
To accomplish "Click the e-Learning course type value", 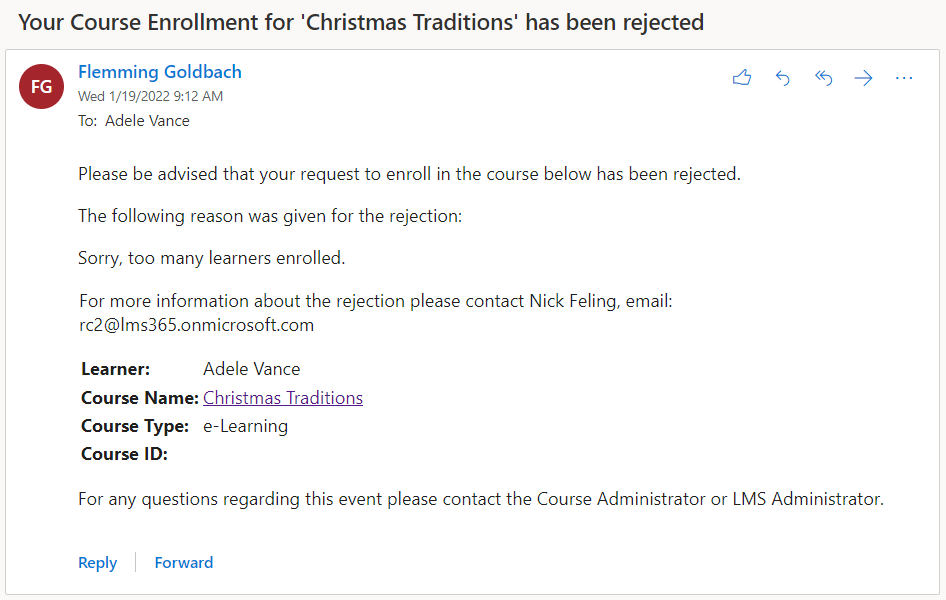I will pyautogui.click(x=245, y=426).
